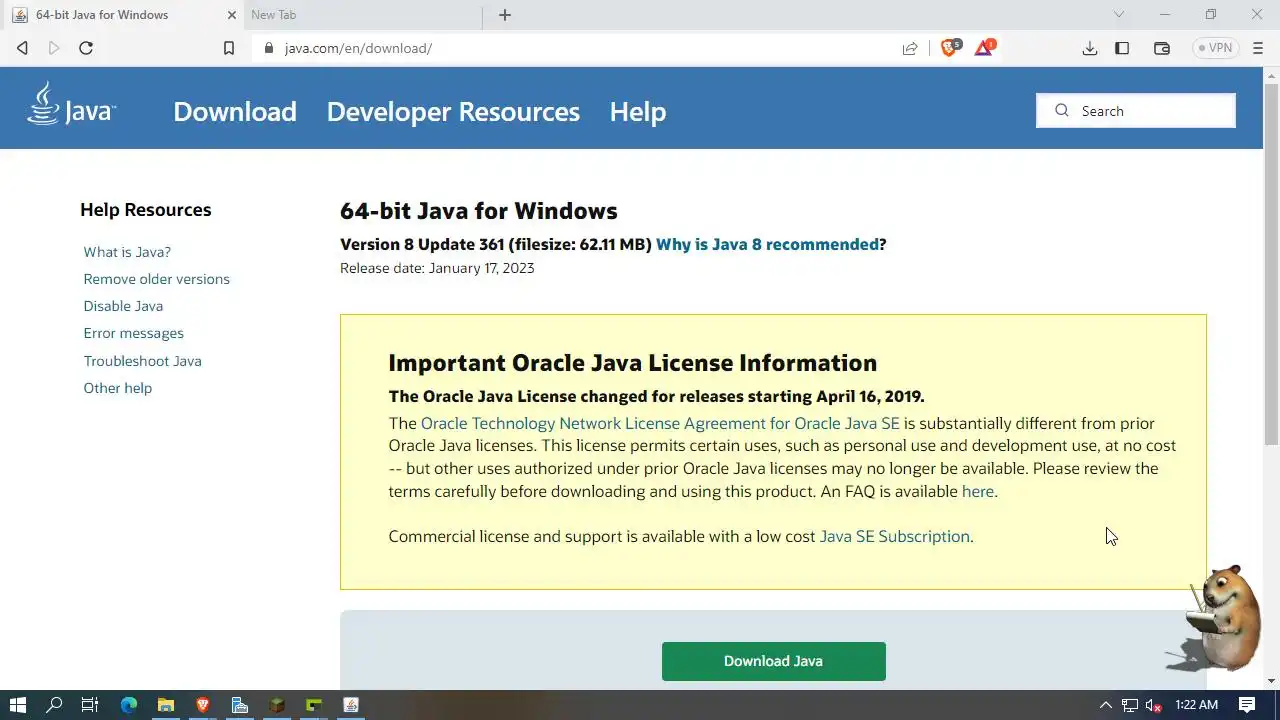
Task: Open the Remove older versions link
Action: click(157, 279)
